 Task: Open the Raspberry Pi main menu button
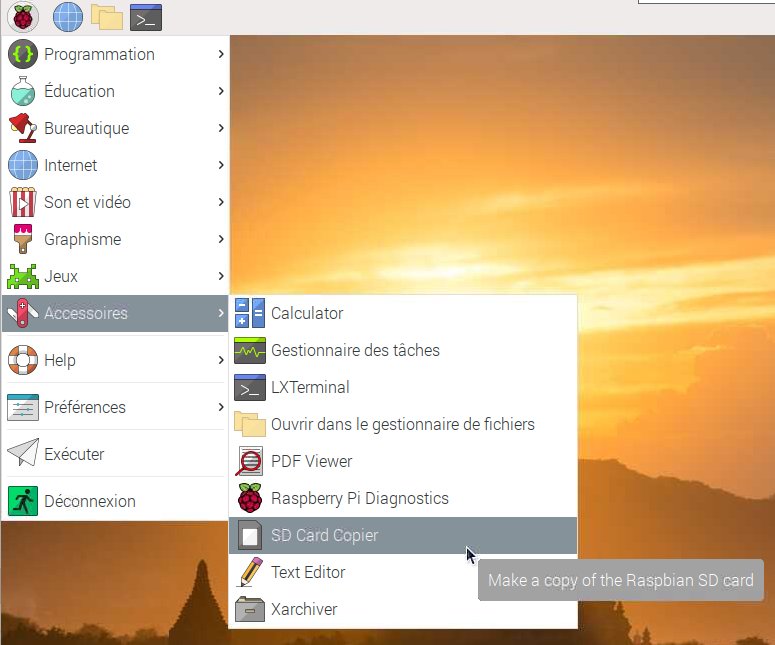tap(23, 17)
